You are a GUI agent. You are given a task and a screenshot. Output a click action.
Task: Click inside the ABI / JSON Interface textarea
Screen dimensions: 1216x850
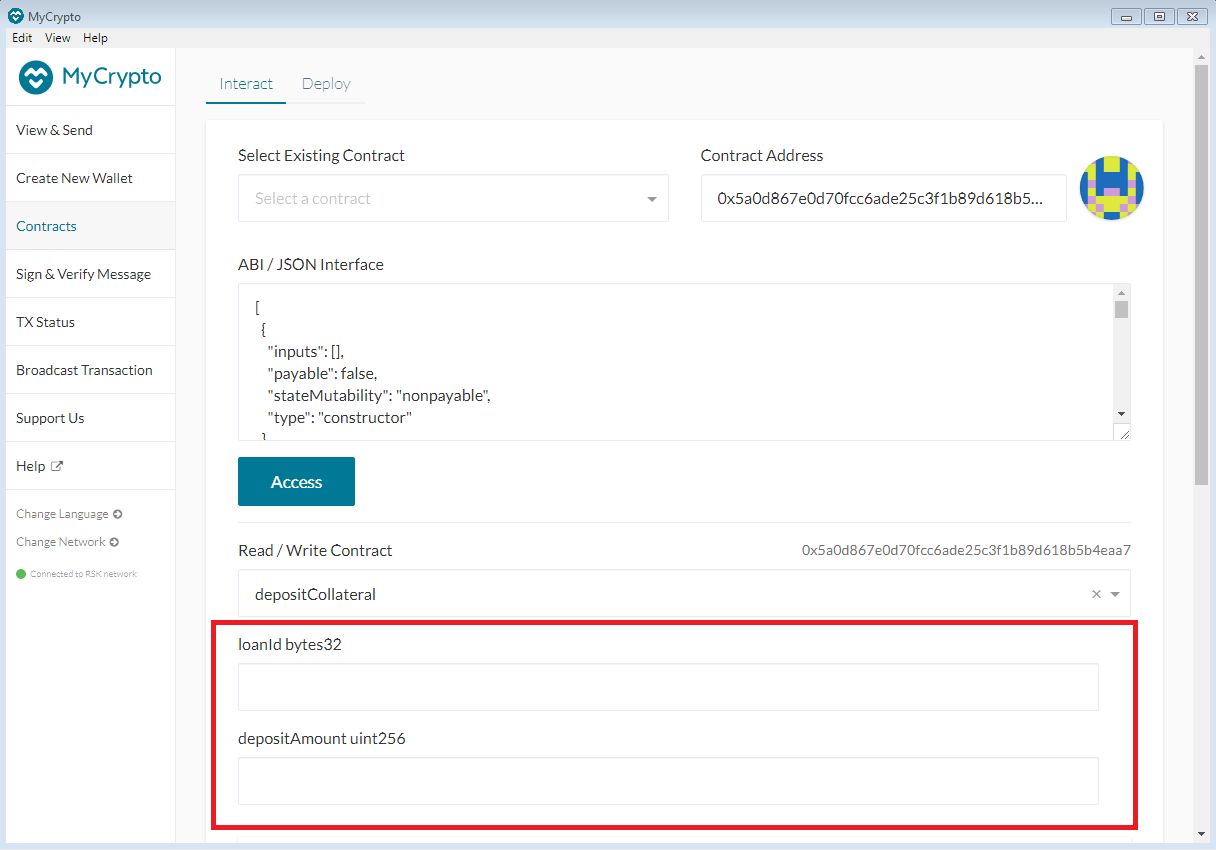point(676,362)
